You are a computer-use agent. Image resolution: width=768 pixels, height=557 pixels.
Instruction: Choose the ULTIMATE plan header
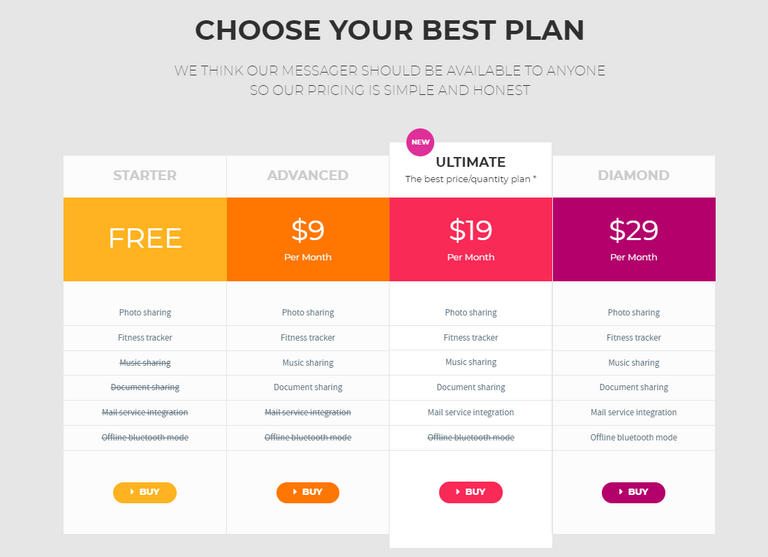[471, 162]
